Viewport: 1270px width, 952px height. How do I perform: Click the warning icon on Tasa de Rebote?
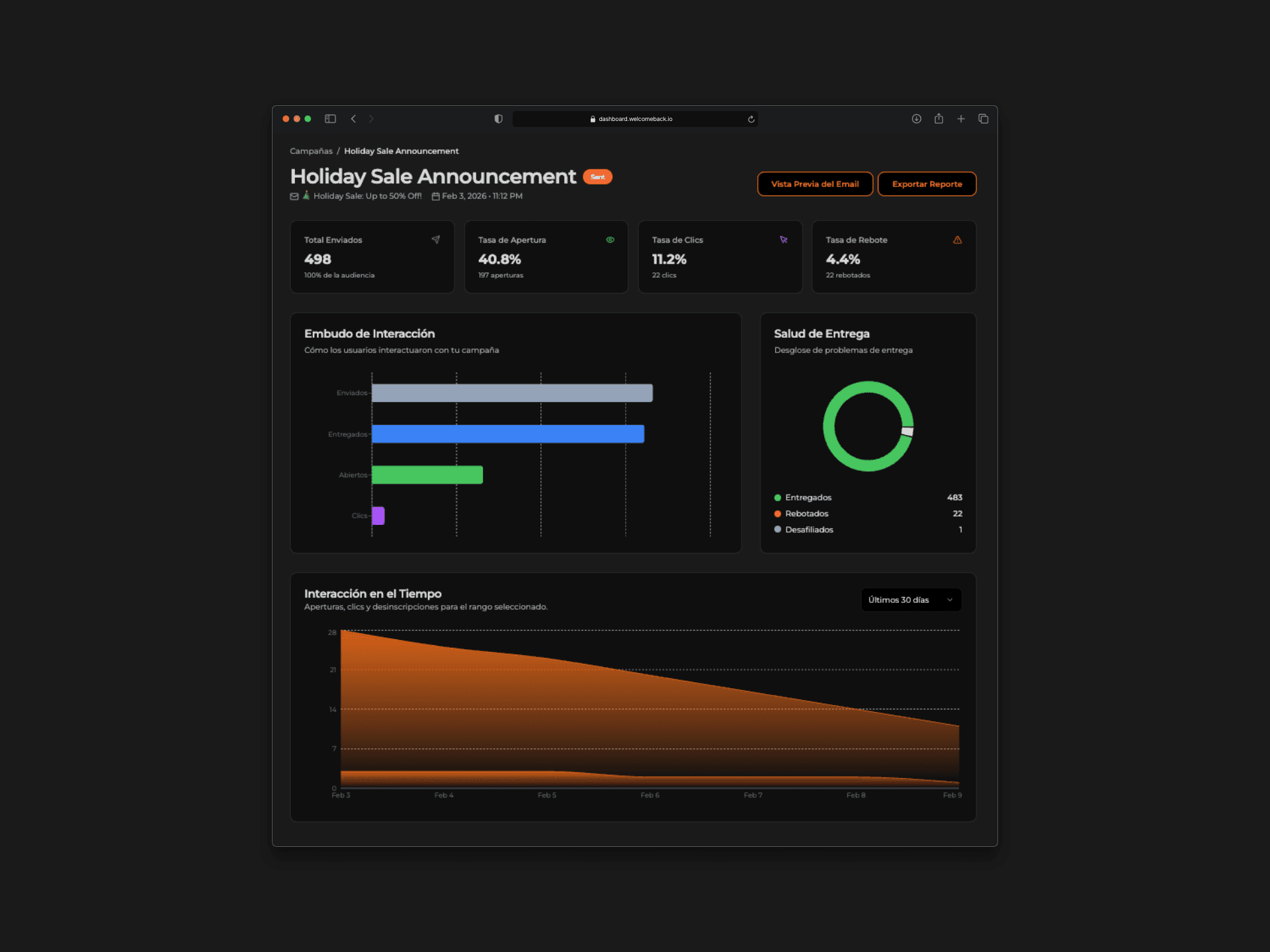tap(957, 240)
